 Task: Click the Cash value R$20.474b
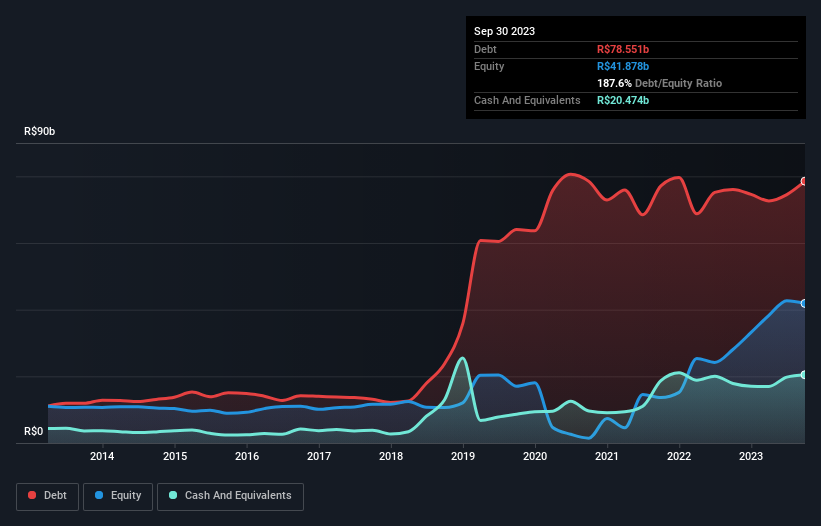click(x=623, y=100)
